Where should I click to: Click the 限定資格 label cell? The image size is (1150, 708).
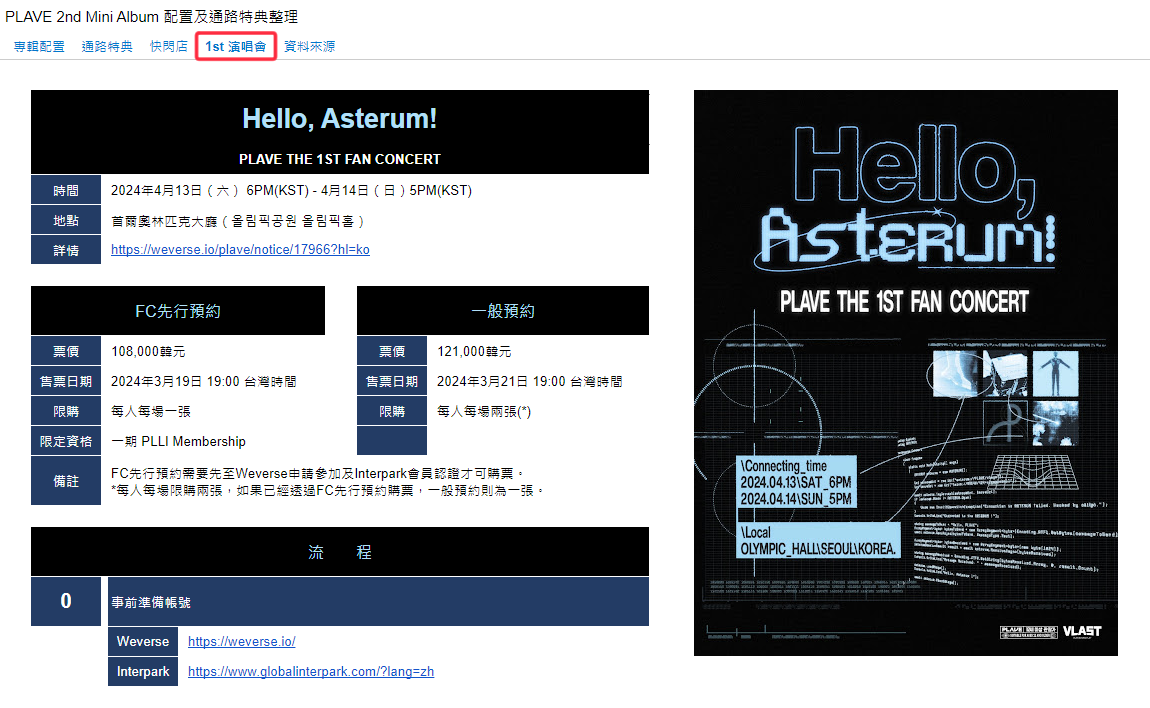[x=66, y=441]
